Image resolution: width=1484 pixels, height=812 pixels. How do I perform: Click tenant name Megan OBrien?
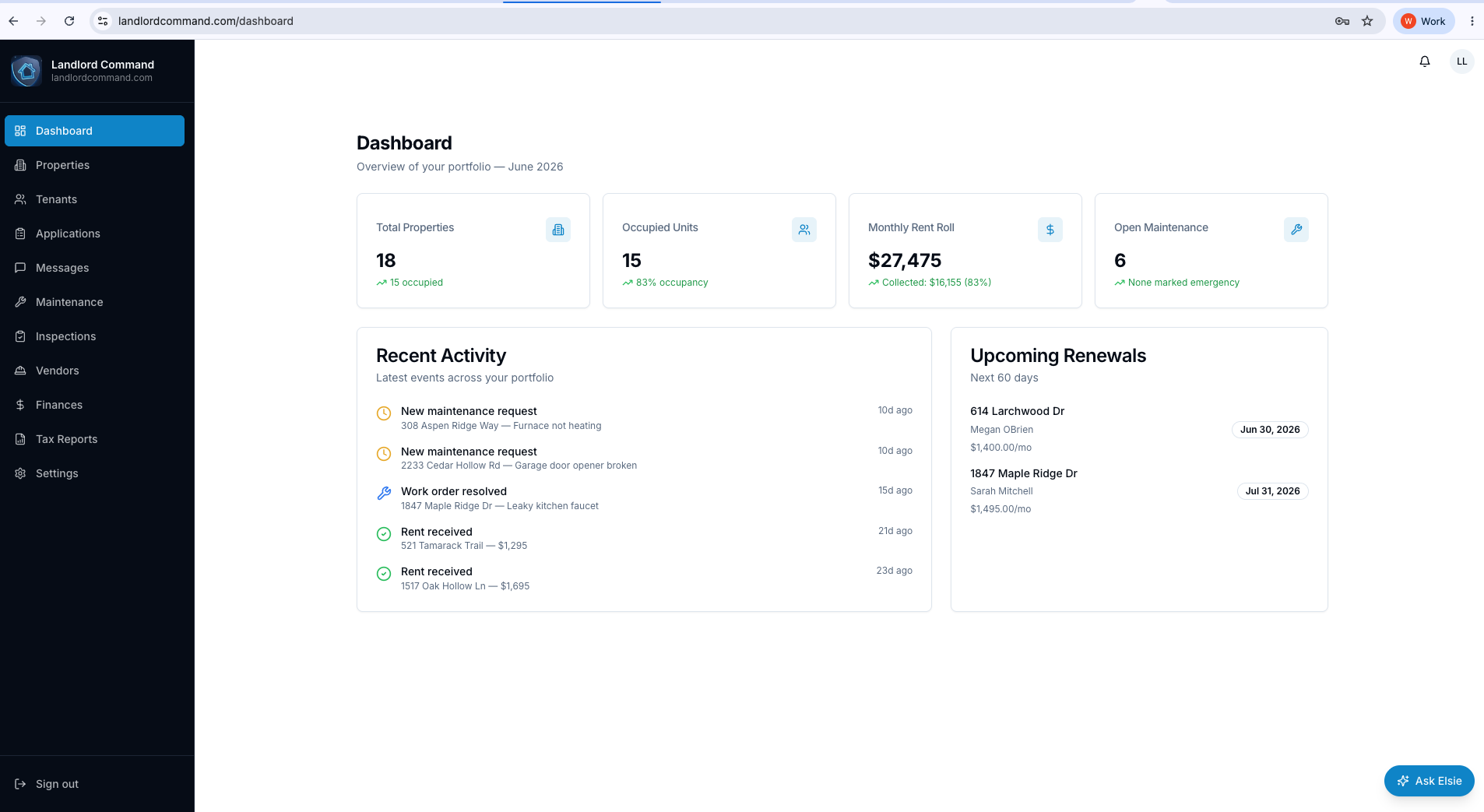click(x=1001, y=430)
